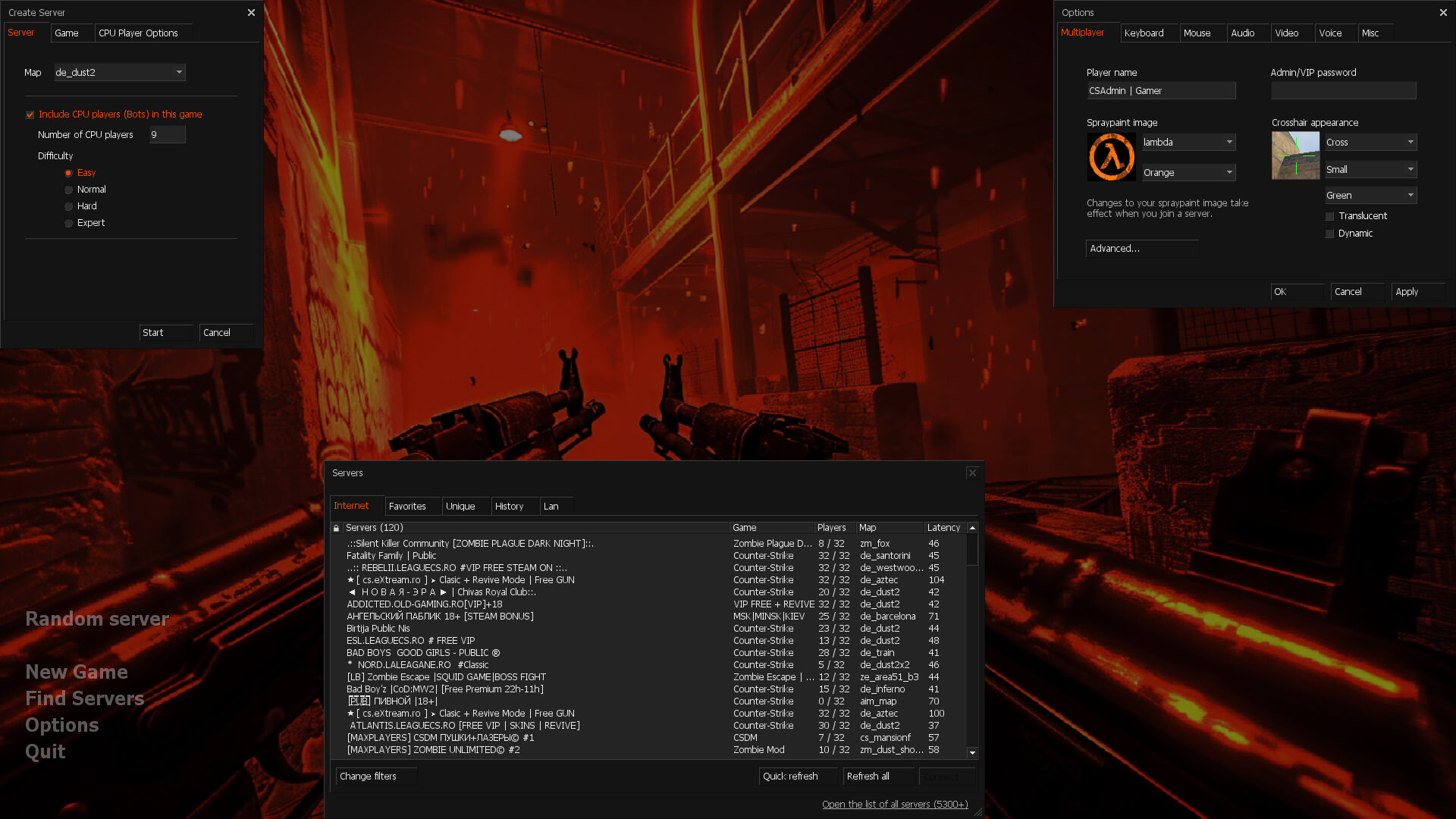Open the crosshair size dropdown set to Small
Image resolution: width=1456 pixels, height=819 pixels.
[1370, 169]
